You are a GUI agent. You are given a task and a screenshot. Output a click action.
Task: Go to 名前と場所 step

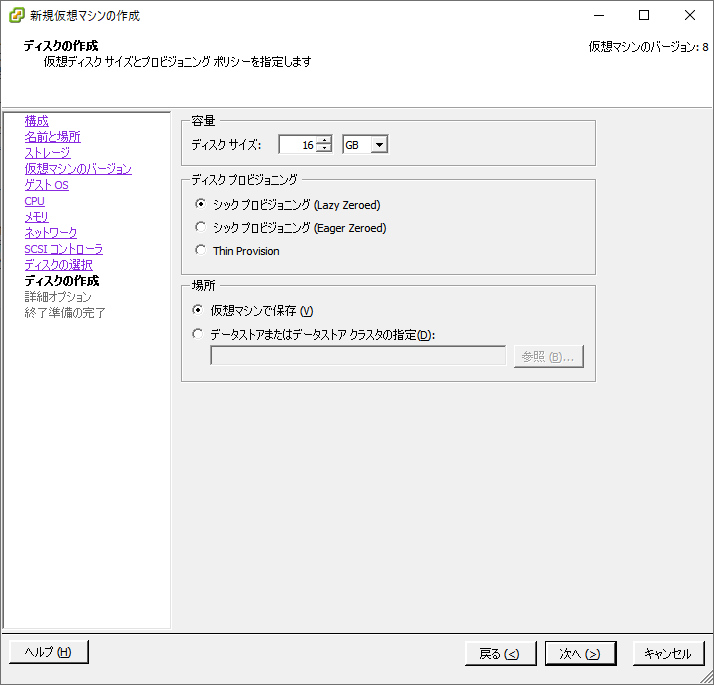click(x=52, y=137)
